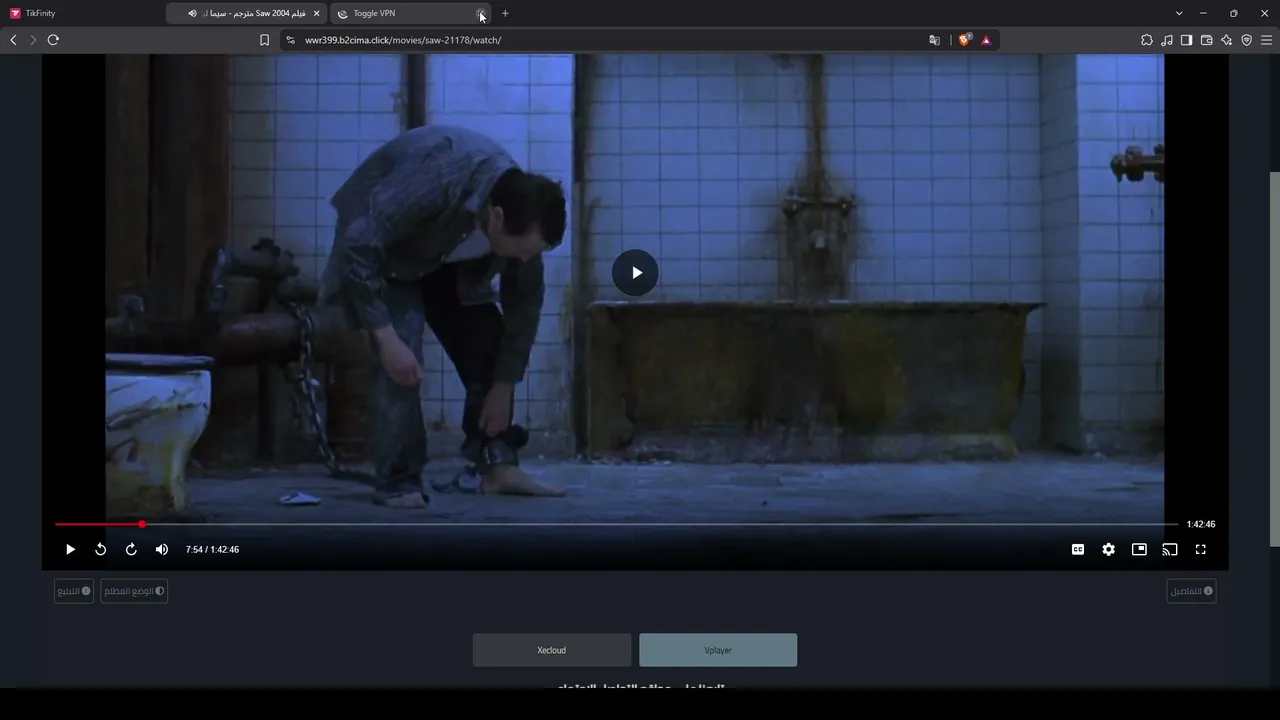
Task: Switch to the Toggle VPN tab
Action: 410,13
